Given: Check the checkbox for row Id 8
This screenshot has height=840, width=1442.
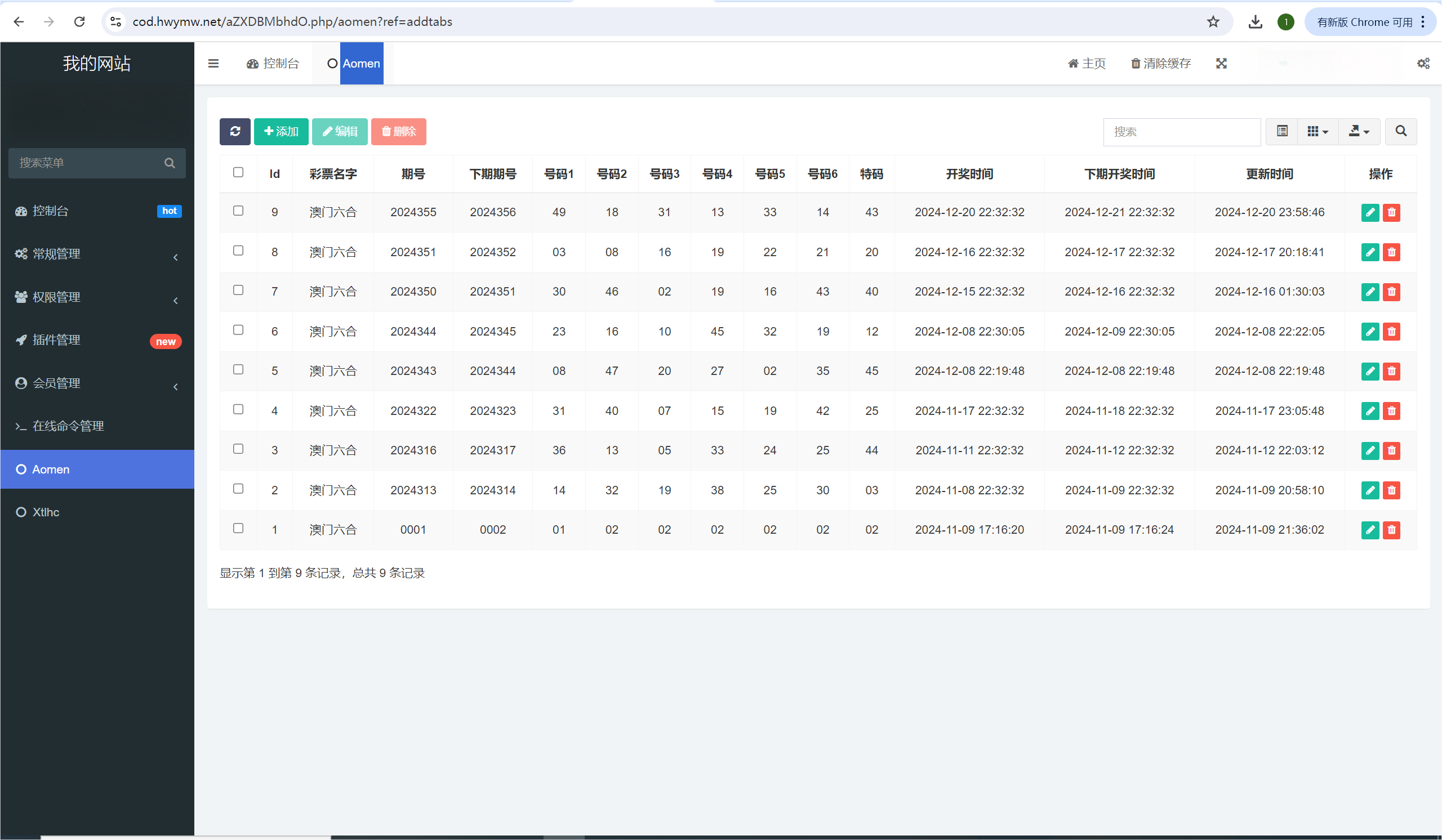Looking at the screenshot, I should tap(238, 251).
